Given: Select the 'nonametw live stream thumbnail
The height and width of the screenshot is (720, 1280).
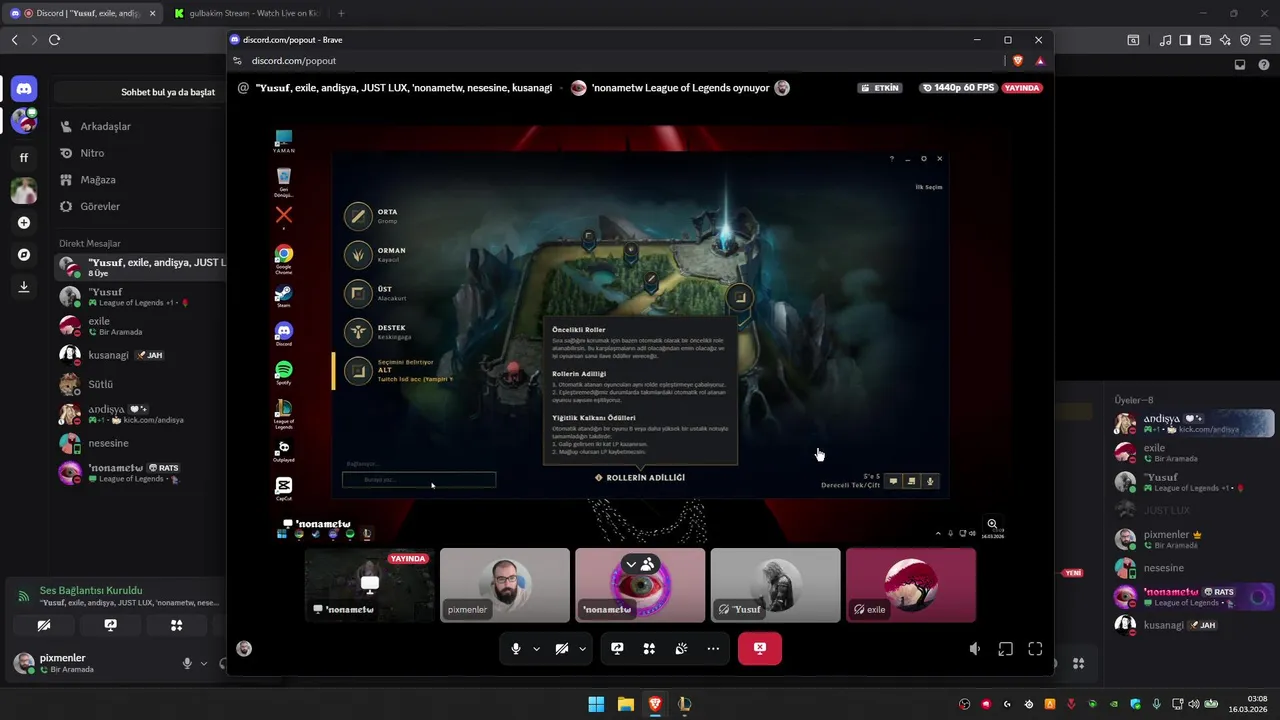Looking at the screenshot, I should click(369, 585).
